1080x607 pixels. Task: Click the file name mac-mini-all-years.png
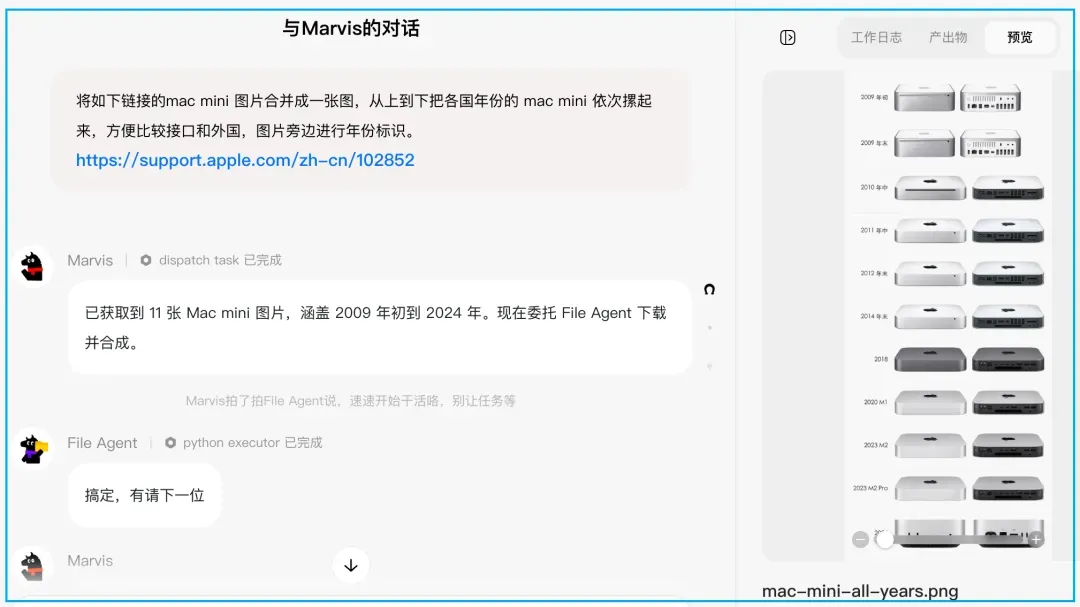tap(860, 591)
